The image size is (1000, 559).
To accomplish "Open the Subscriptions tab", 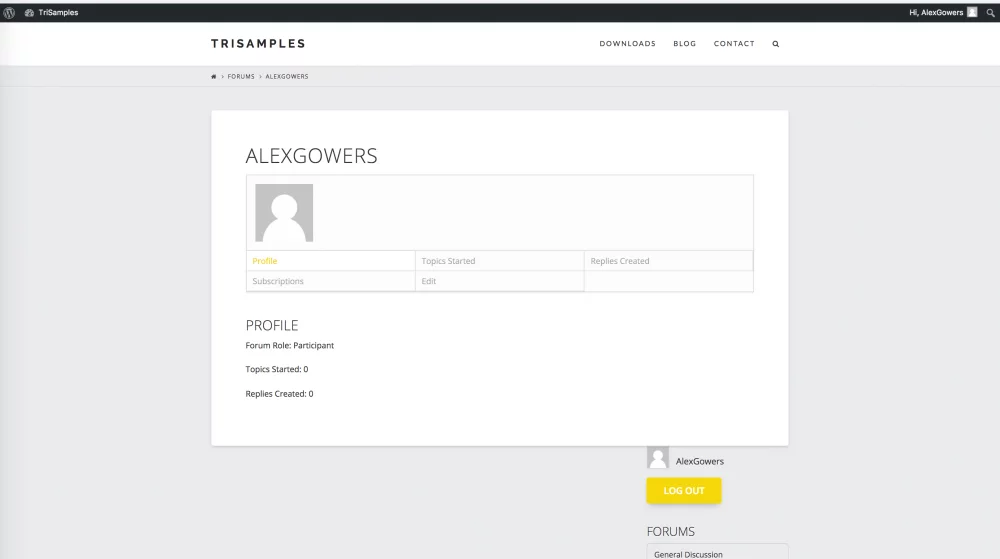I will tap(278, 282).
